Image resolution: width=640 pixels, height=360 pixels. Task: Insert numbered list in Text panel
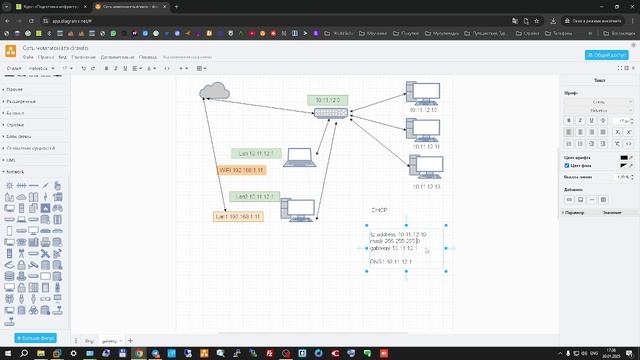coord(569,144)
